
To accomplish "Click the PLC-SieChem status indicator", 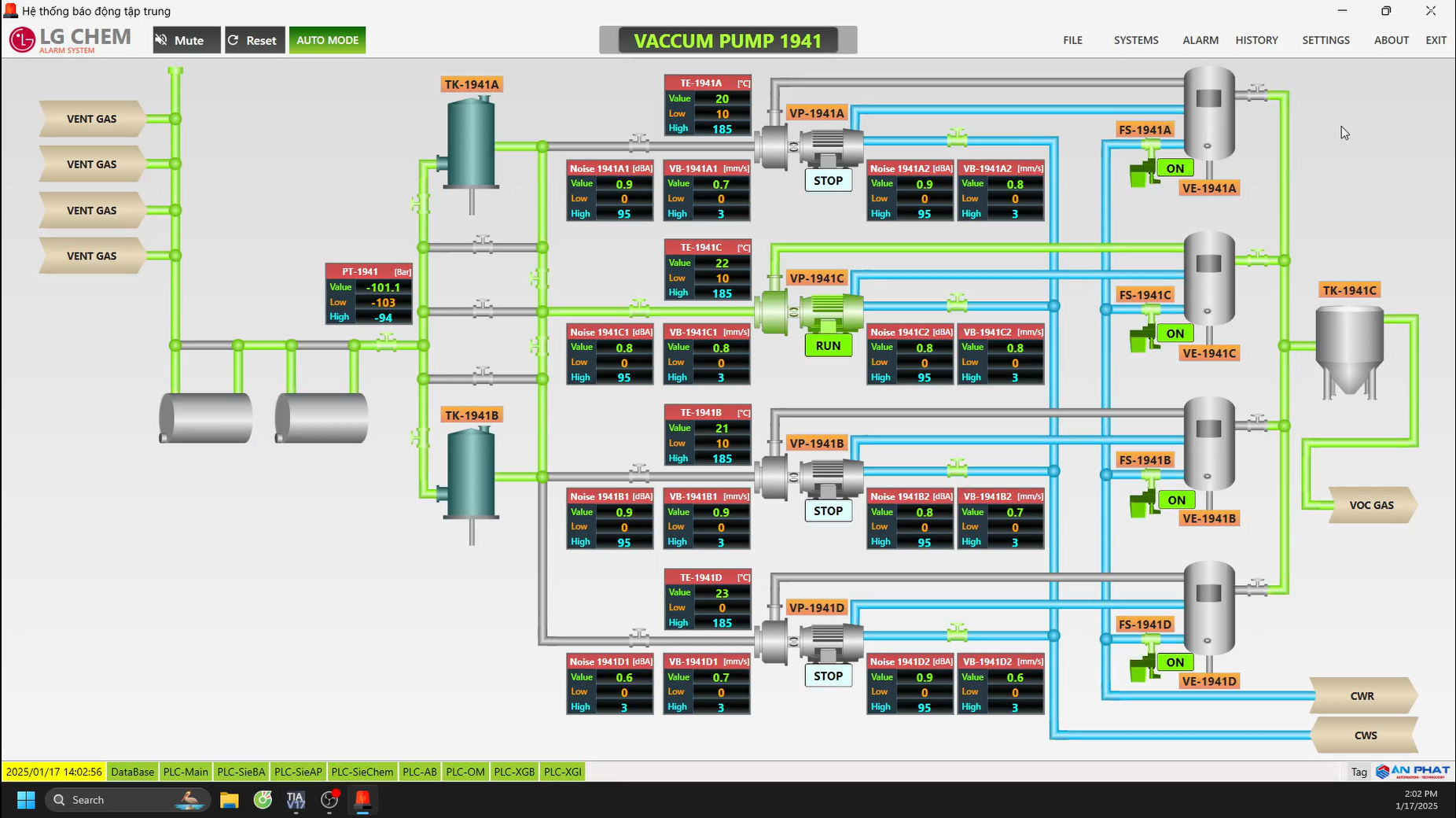I will coord(362,772).
